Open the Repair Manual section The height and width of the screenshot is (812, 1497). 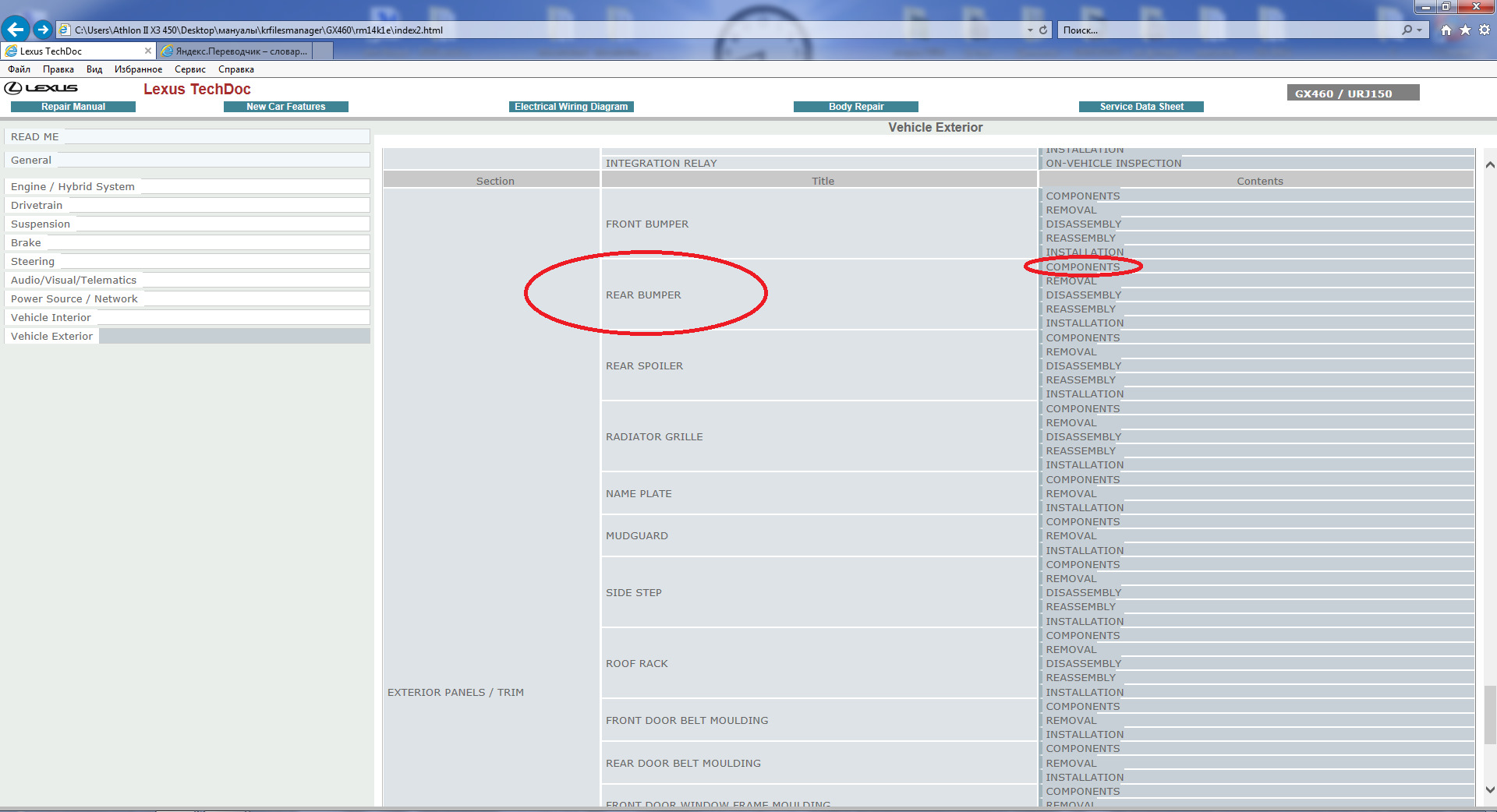point(73,107)
